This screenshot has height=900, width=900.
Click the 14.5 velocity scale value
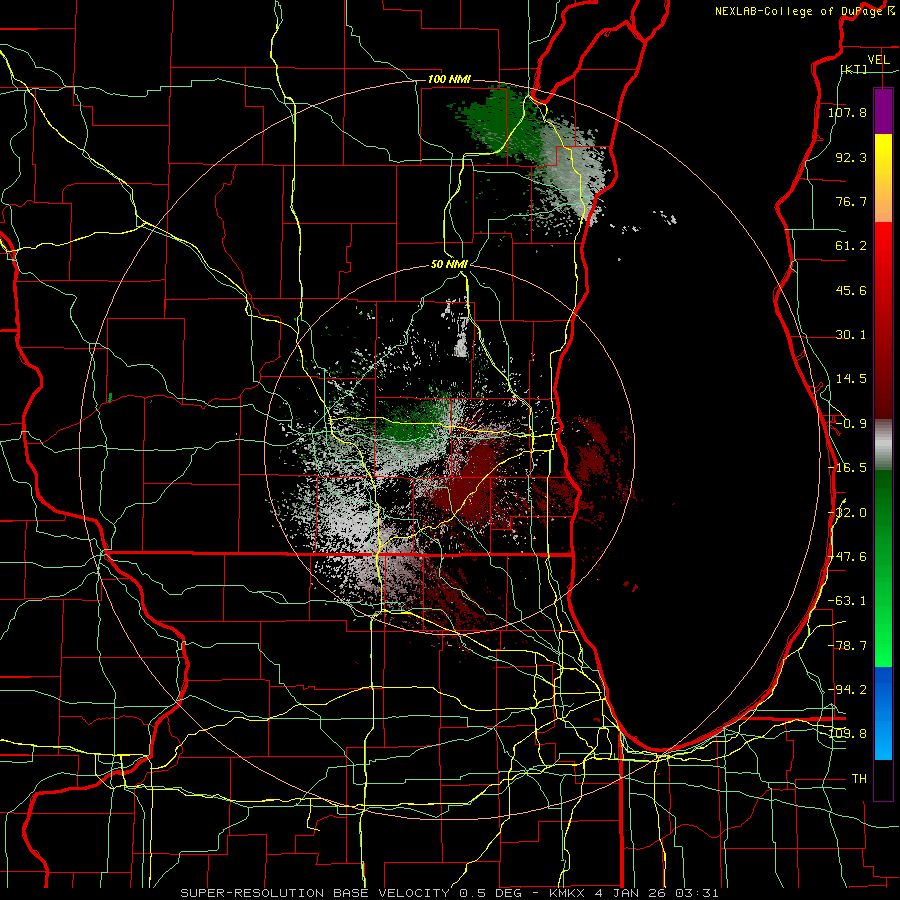pyautogui.click(x=851, y=379)
